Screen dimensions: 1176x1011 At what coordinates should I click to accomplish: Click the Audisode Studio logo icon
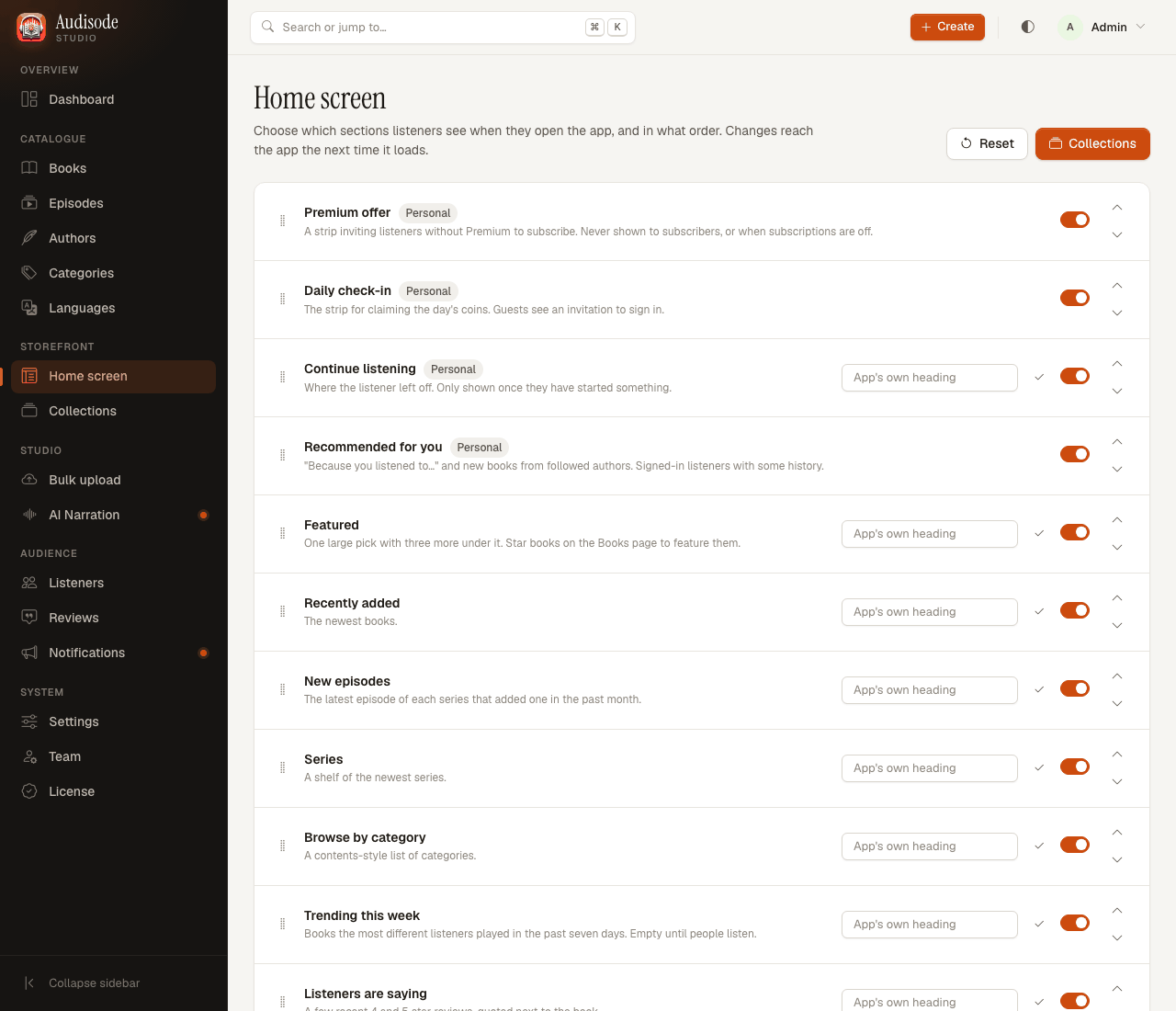31,28
